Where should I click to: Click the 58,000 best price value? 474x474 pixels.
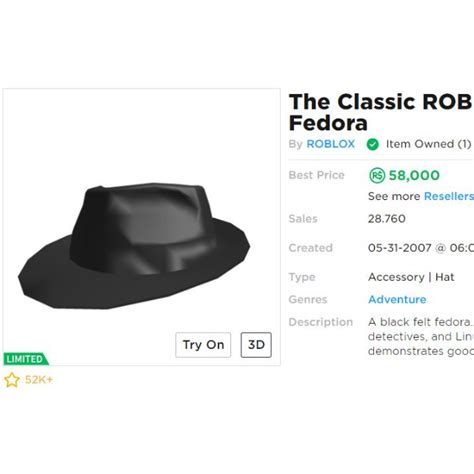click(x=414, y=175)
